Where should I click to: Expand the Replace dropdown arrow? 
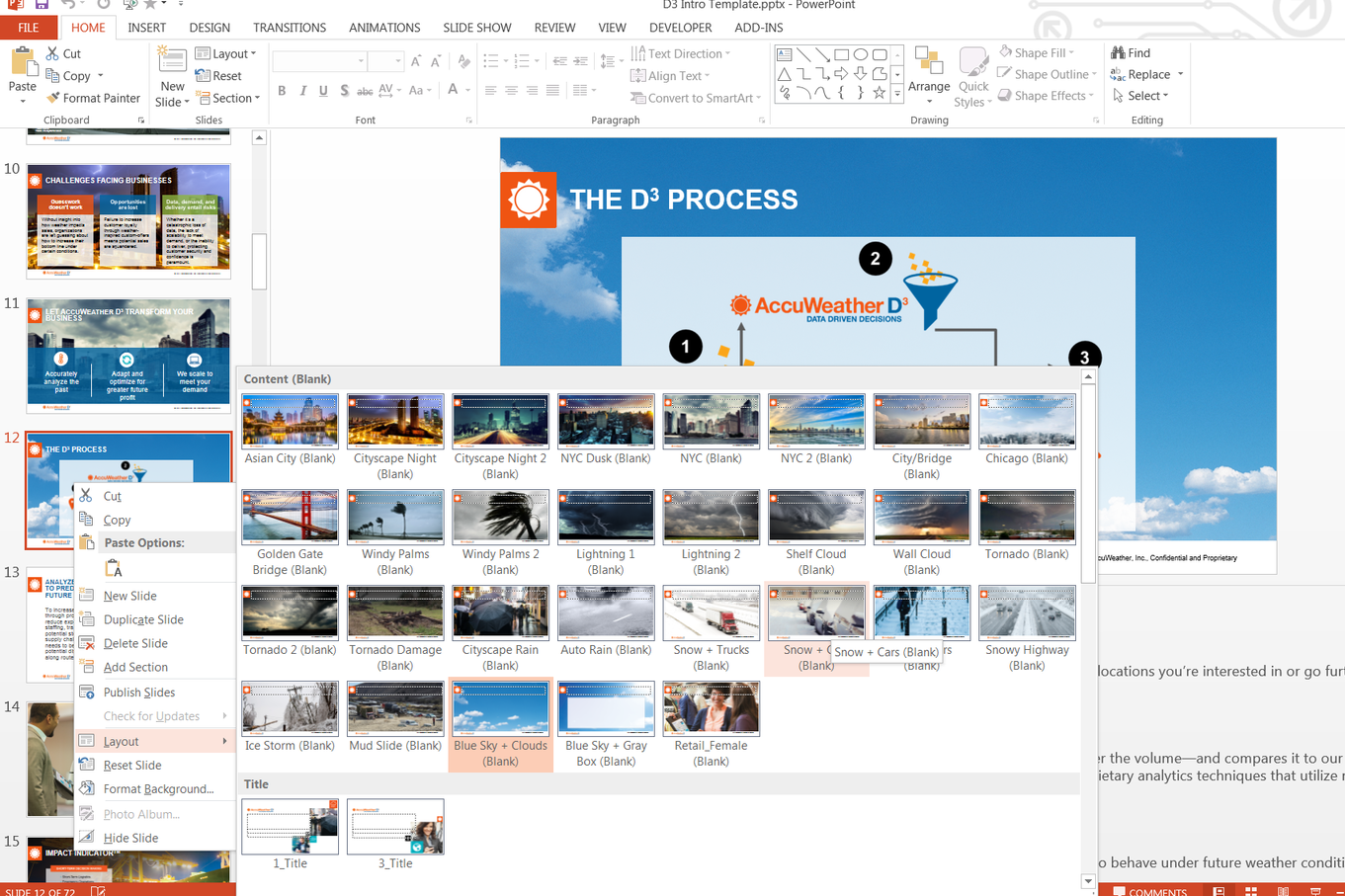coord(1180,75)
